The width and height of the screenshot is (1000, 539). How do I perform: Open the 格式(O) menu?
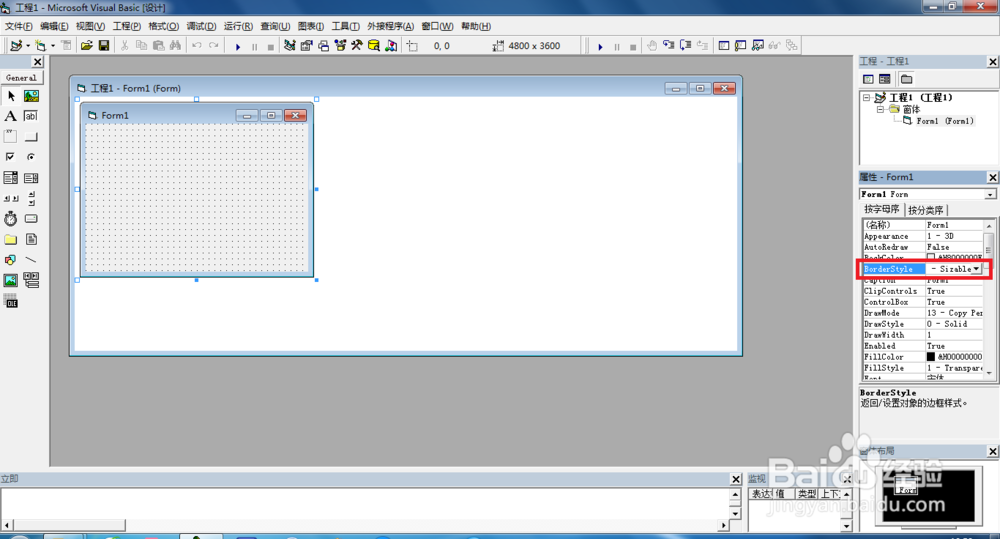coord(164,26)
